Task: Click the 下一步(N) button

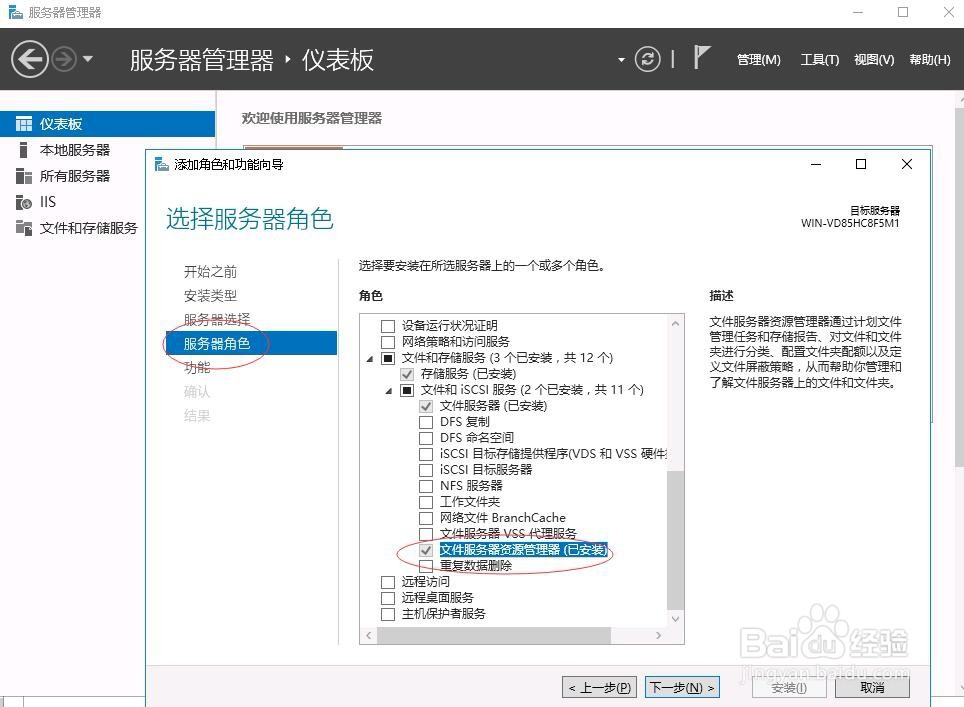Action: tap(682, 687)
